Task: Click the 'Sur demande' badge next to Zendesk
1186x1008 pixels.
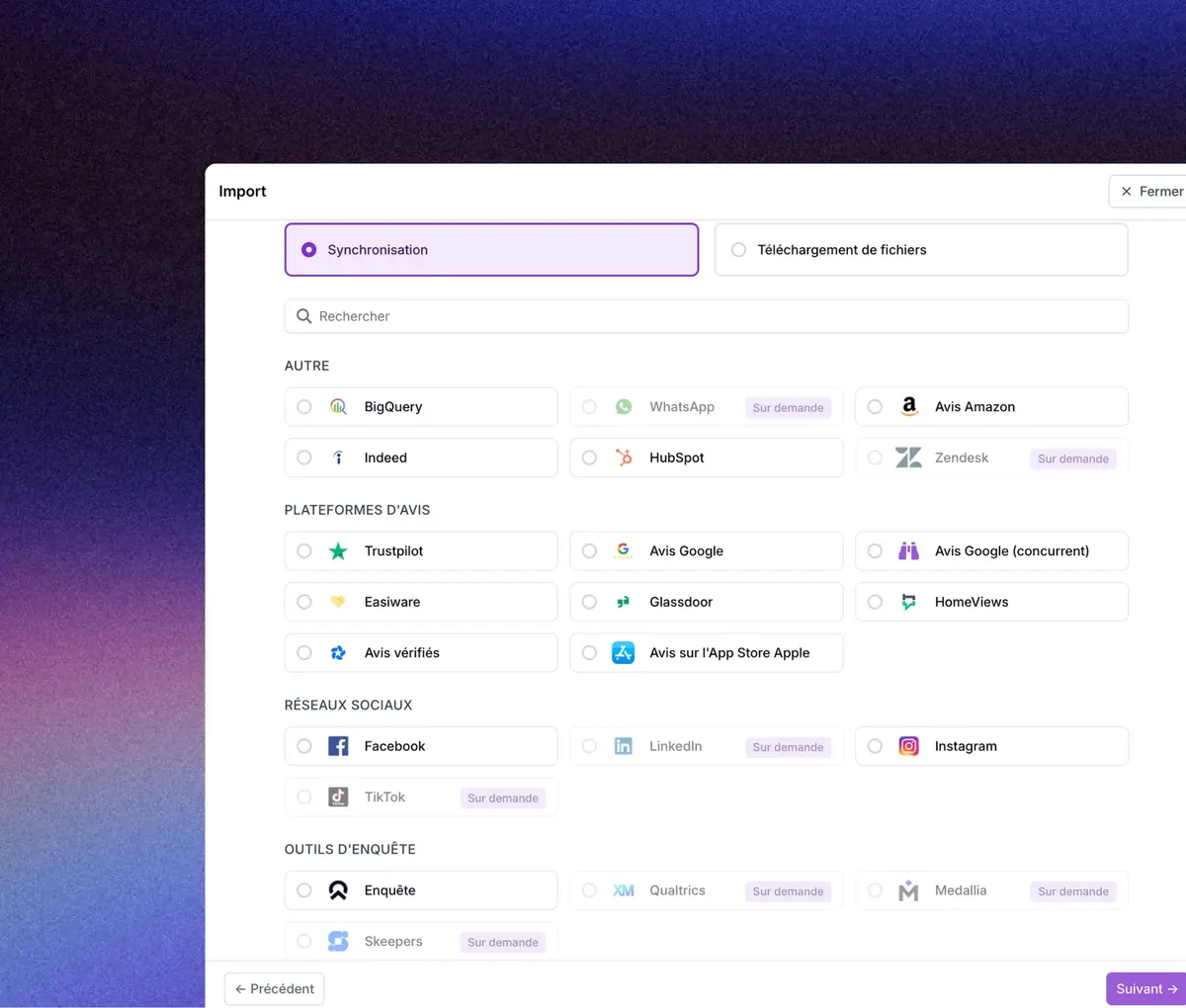Action: pyautogui.click(x=1073, y=459)
